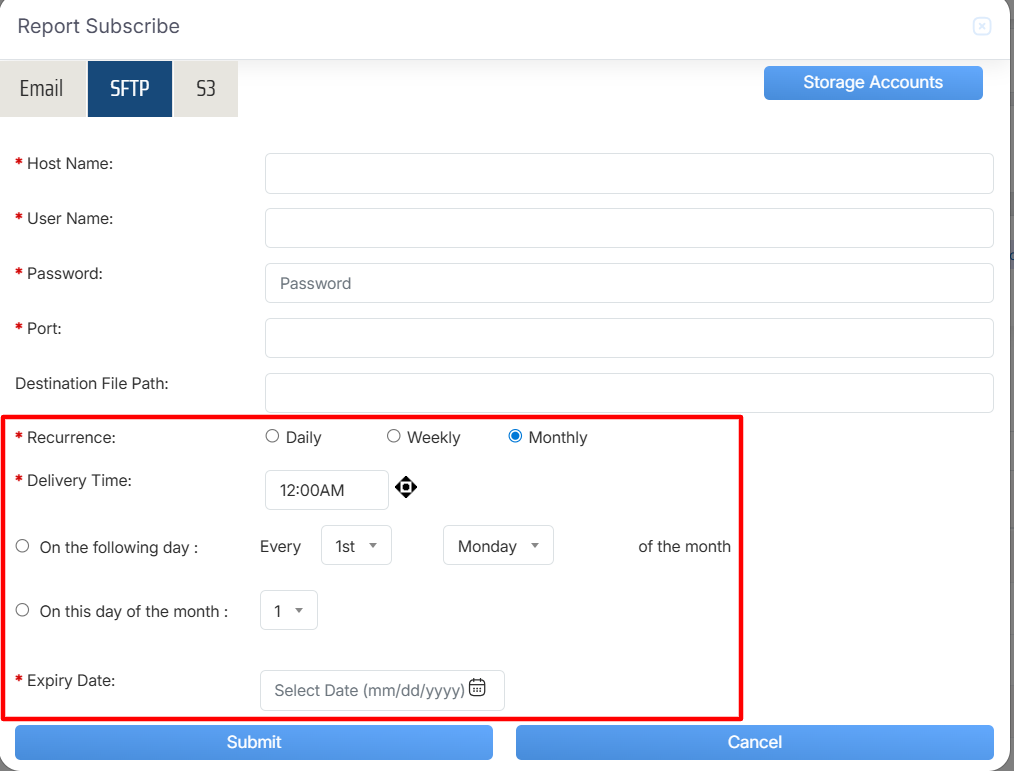Image resolution: width=1014 pixels, height=771 pixels.
Task: Expand the day-of-month number dropdown
Action: (x=288, y=611)
